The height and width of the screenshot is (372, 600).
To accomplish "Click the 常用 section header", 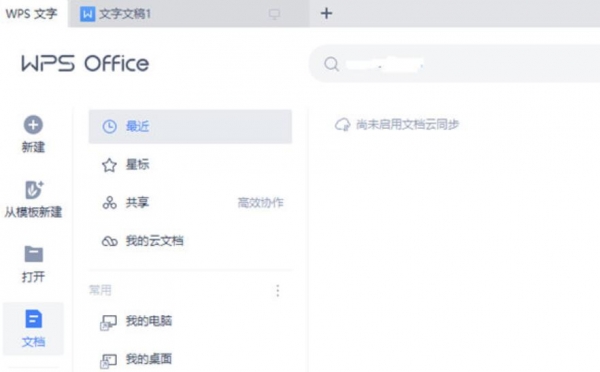I will (x=100, y=290).
